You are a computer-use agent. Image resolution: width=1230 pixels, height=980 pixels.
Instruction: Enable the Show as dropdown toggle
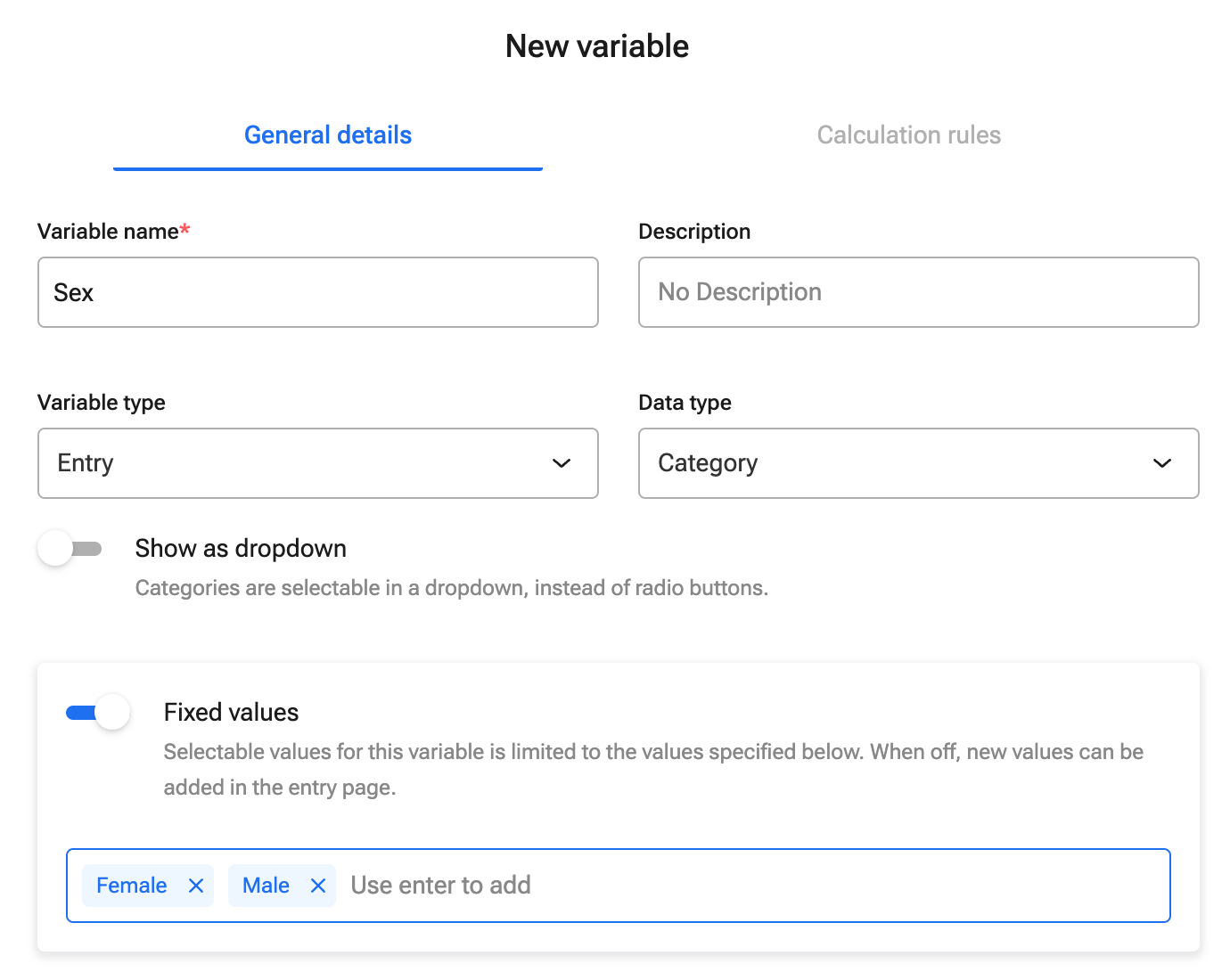70,548
